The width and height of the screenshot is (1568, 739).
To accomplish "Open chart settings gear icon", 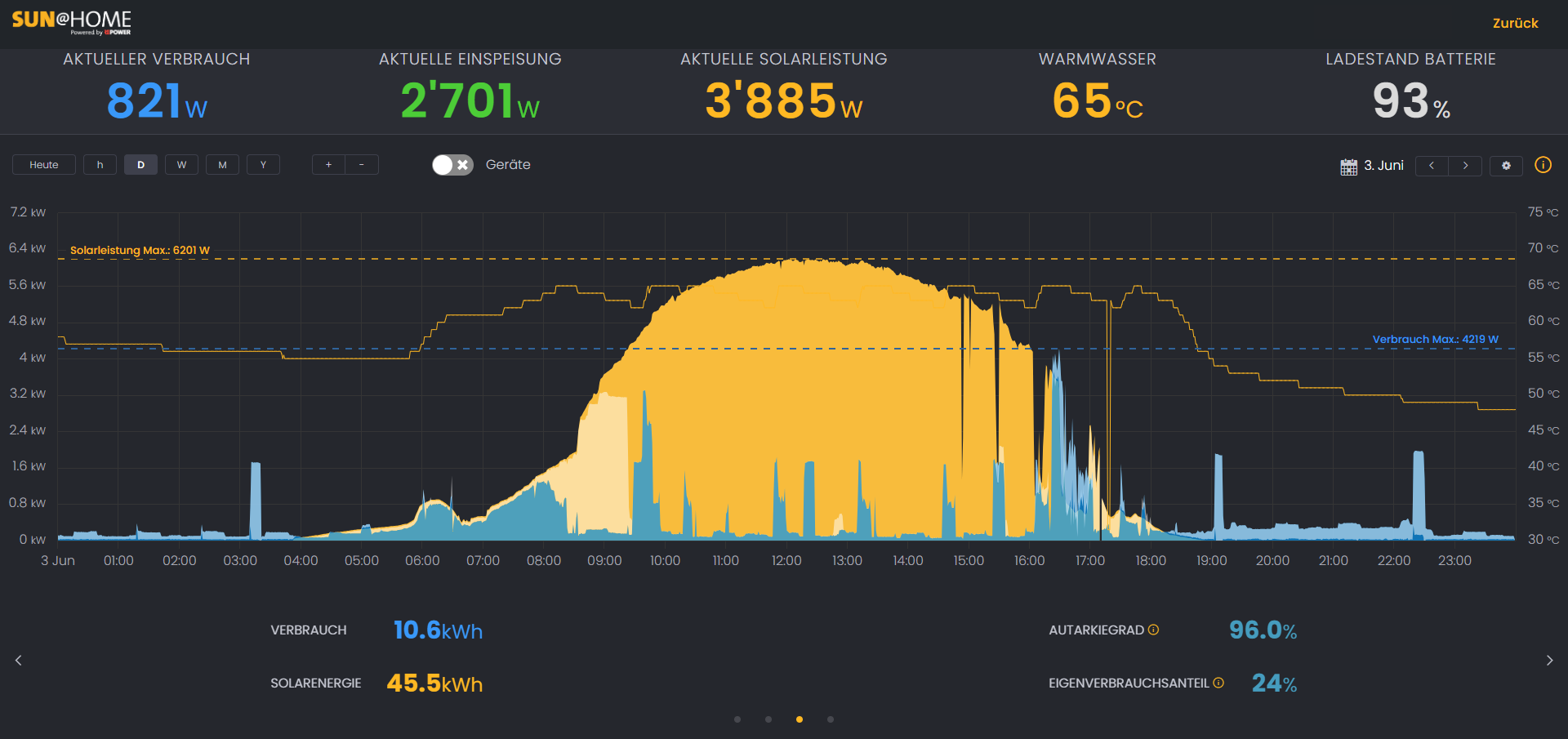I will (x=1506, y=165).
